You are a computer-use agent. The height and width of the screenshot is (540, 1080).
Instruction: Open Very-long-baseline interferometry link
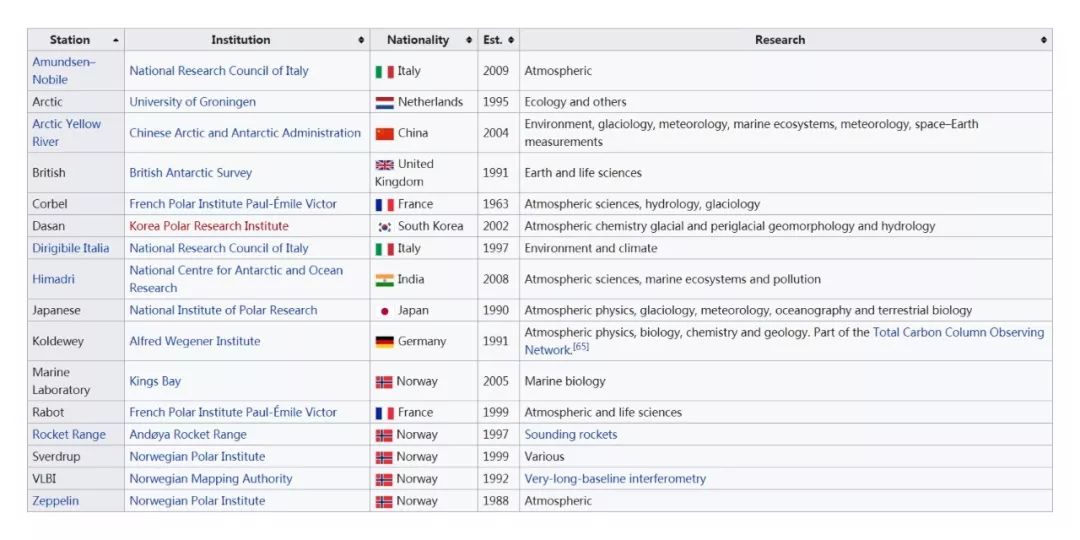tap(615, 479)
